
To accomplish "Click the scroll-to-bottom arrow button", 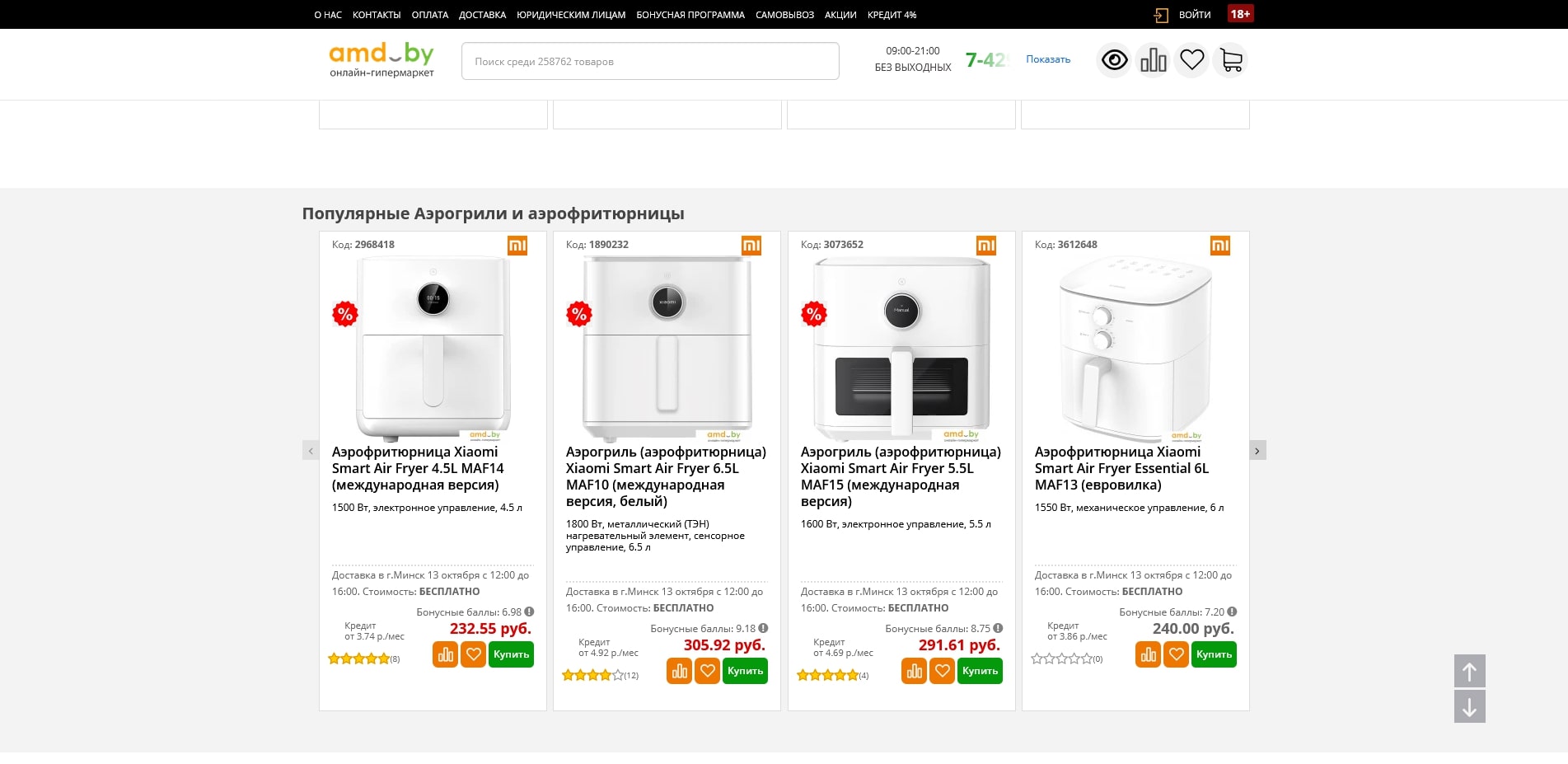I will point(1469,707).
